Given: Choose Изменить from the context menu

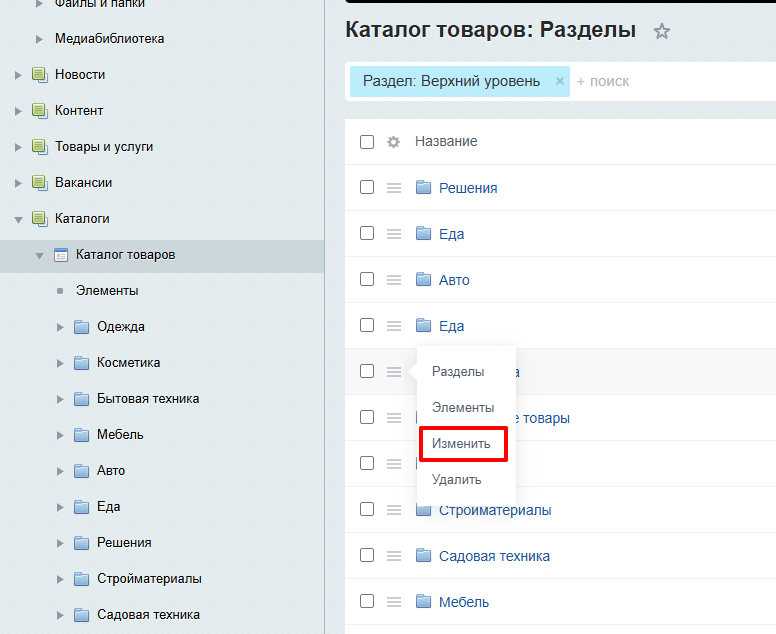Looking at the screenshot, I should point(461,443).
